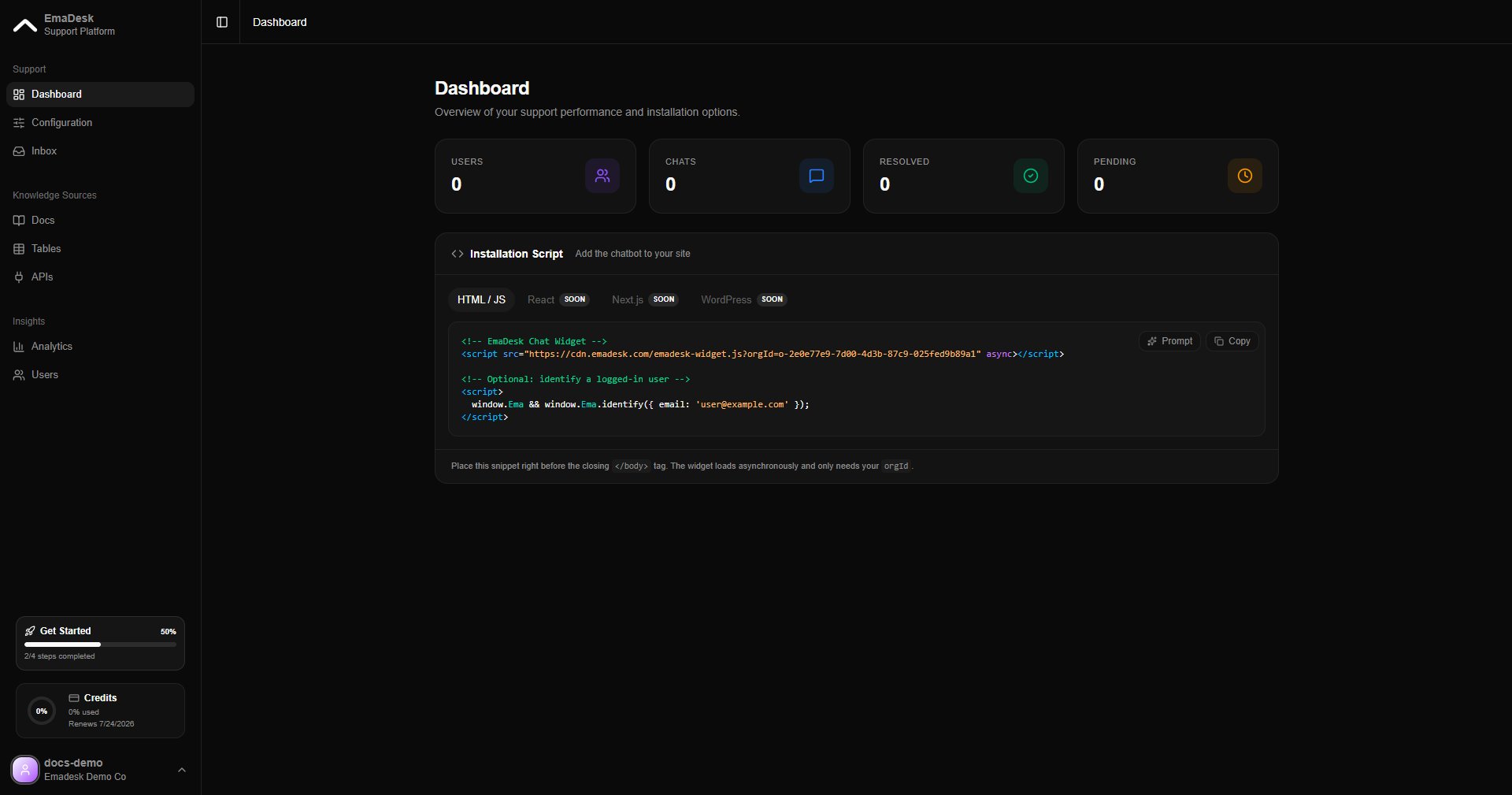Click the Resolved stat card
This screenshot has height=795, width=1512.
click(964, 176)
